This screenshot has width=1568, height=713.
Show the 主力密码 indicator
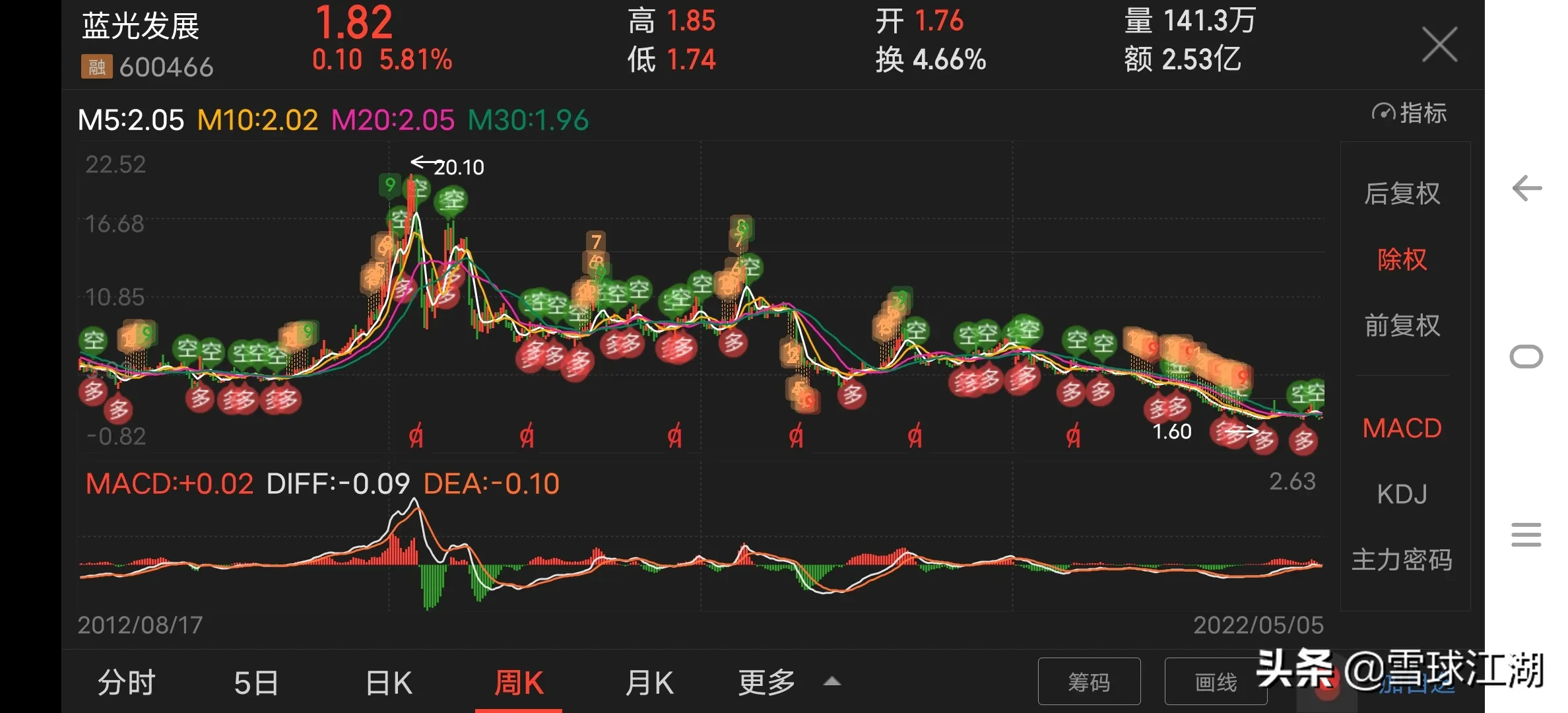pyautogui.click(x=1402, y=560)
